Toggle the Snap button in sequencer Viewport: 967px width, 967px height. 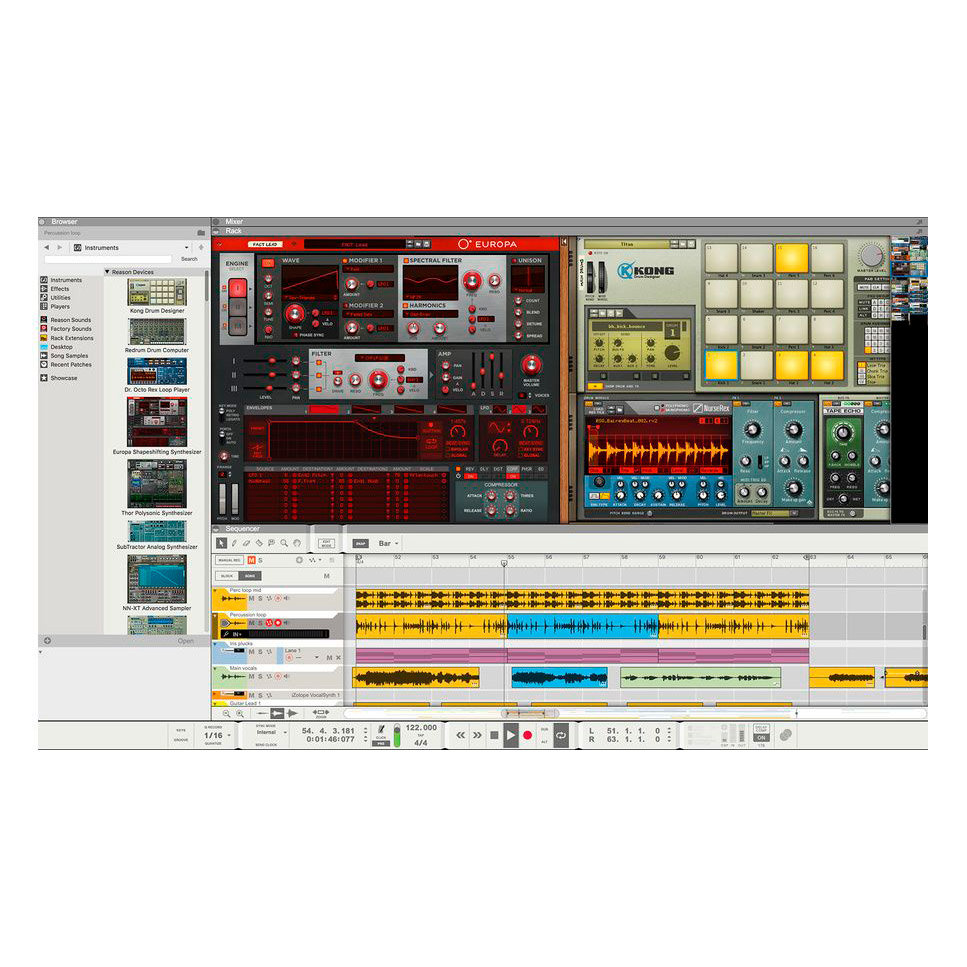360,543
